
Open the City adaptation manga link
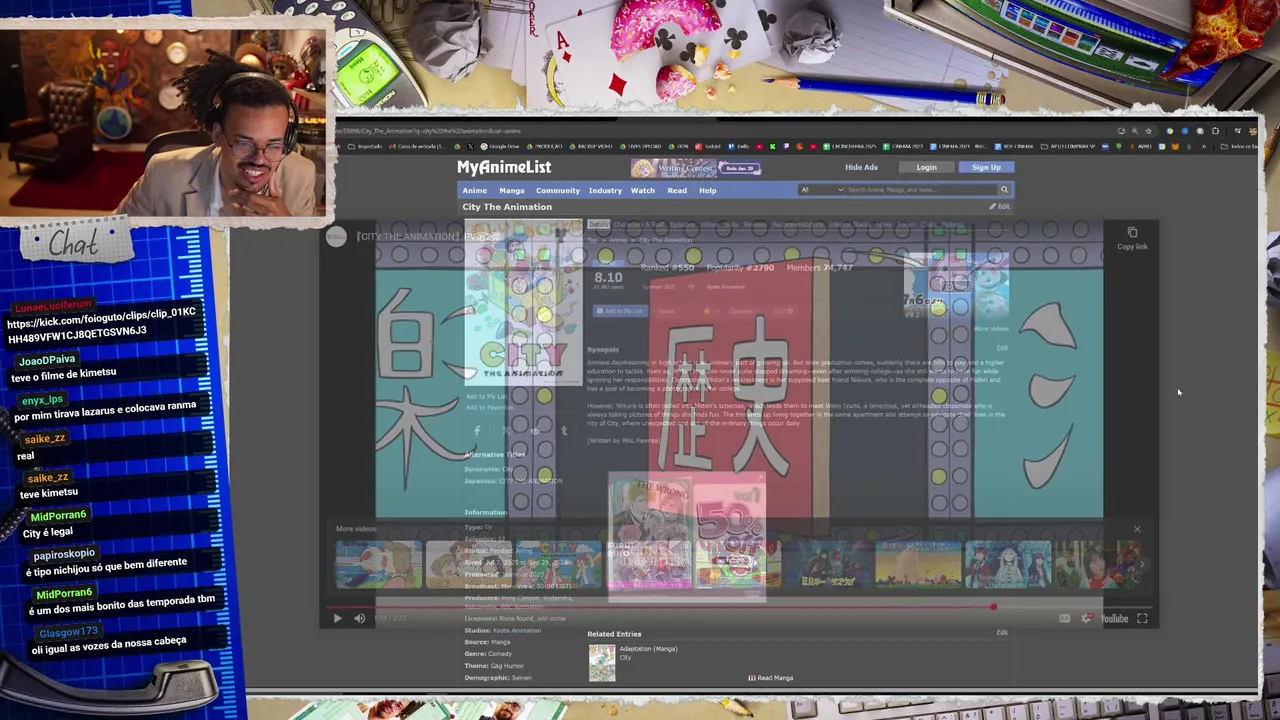625,657
